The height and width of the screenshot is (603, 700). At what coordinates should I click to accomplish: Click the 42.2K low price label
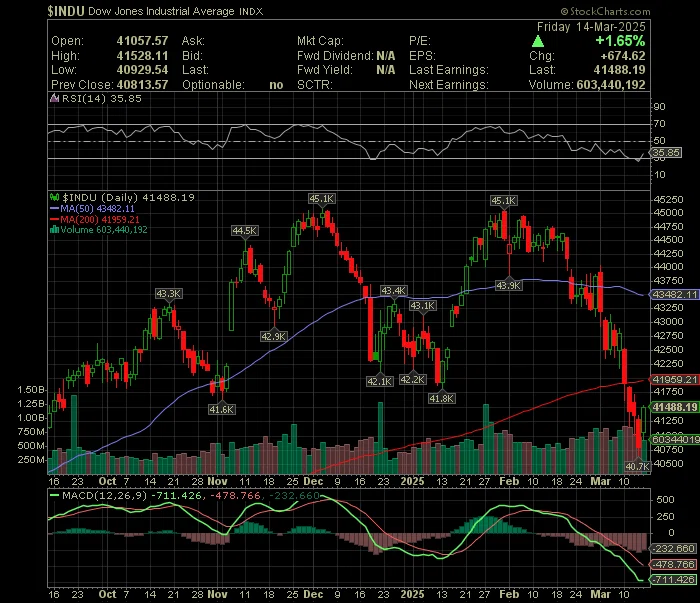[413, 380]
